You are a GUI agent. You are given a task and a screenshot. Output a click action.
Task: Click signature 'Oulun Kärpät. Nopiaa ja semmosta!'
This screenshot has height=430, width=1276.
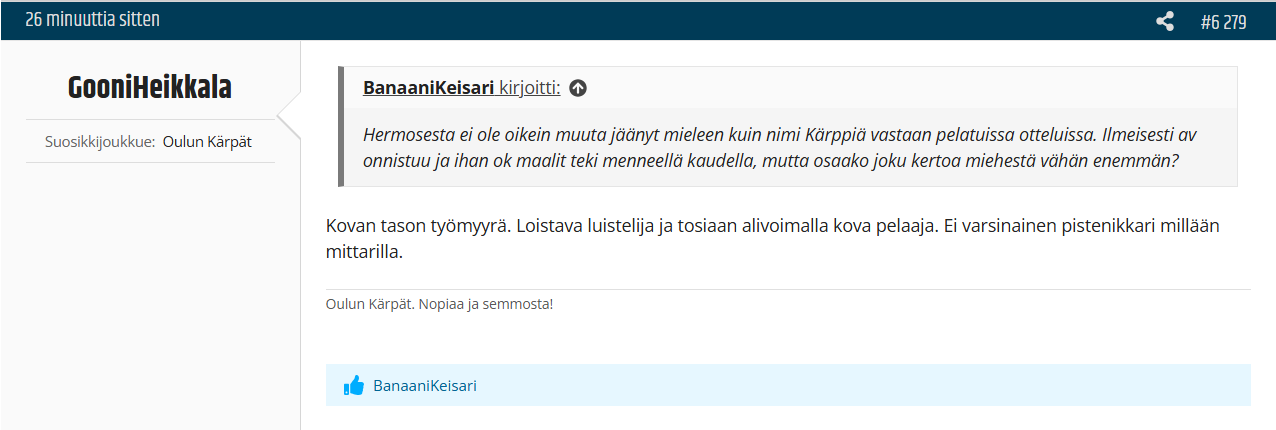click(439, 304)
